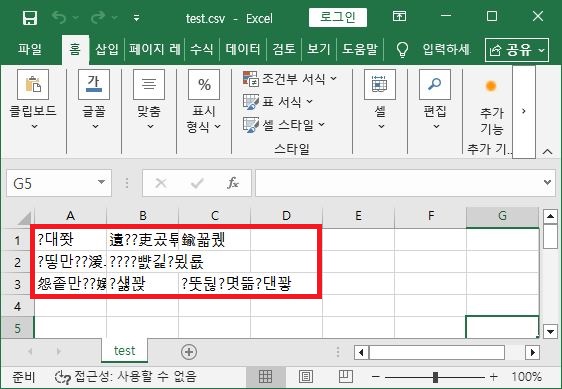Click vertical scrollbar down arrow

(550, 331)
